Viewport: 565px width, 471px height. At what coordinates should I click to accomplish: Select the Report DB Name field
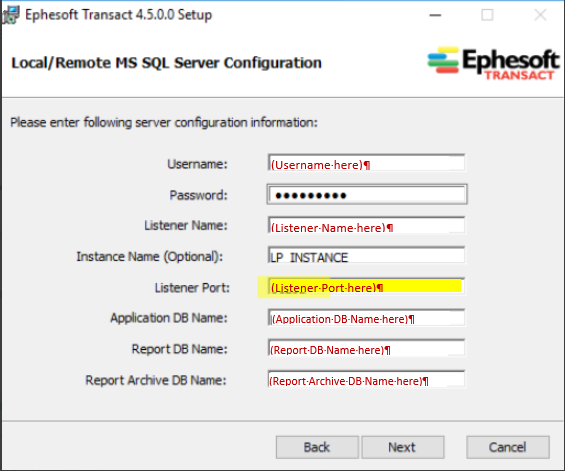click(x=366, y=349)
